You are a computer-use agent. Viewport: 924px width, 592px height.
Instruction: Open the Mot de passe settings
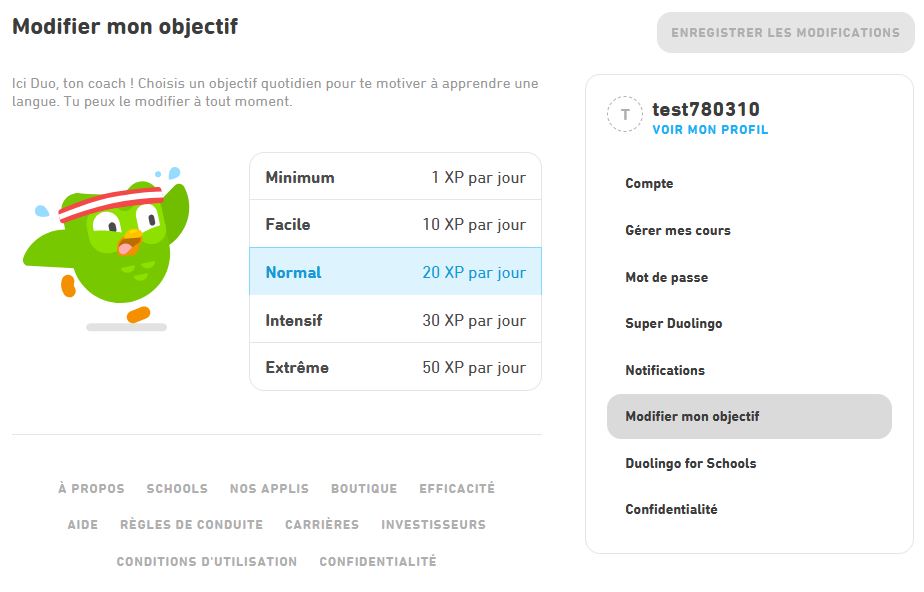pos(666,277)
